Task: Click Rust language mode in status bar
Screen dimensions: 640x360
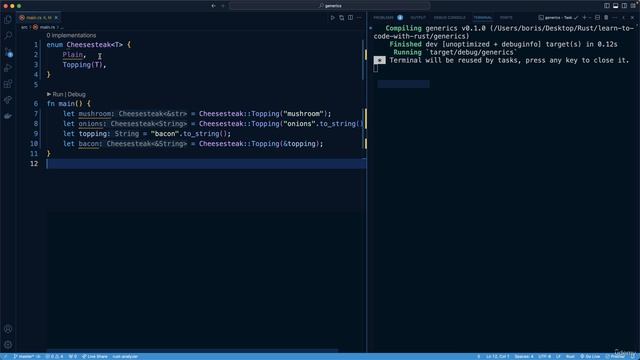Action: pos(570,356)
